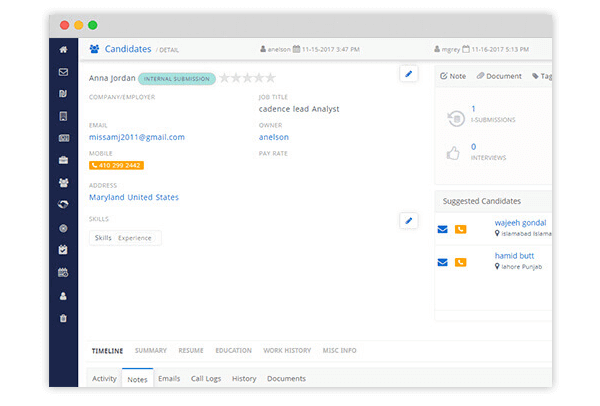Screen dimensions: 600x406
Task: Attach a Document to candidate
Action: point(499,76)
